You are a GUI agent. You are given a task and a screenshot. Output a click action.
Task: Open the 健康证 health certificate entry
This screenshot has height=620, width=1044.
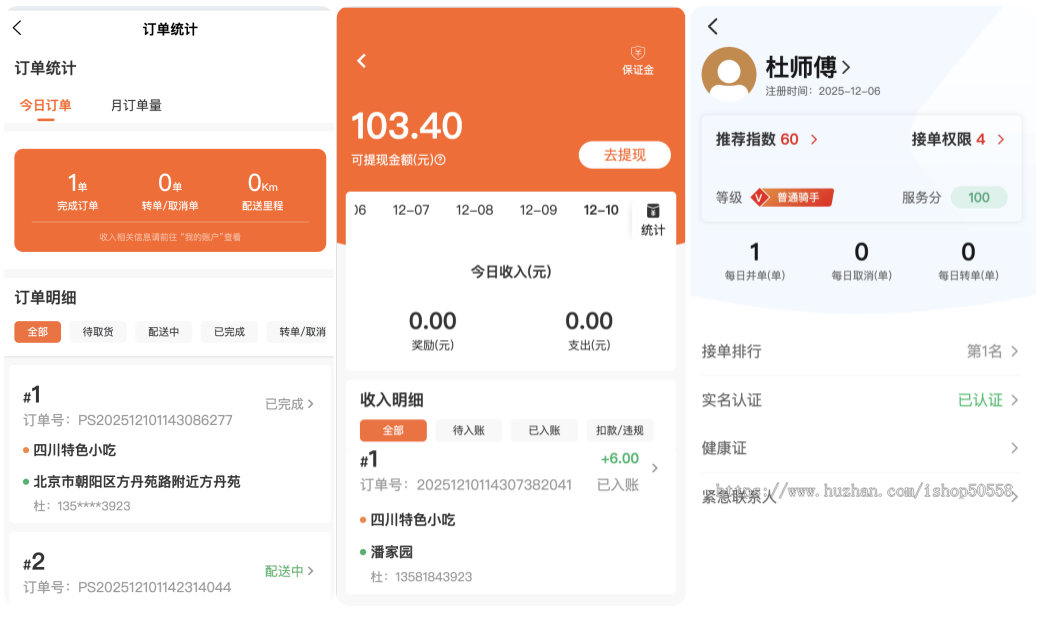click(x=861, y=448)
